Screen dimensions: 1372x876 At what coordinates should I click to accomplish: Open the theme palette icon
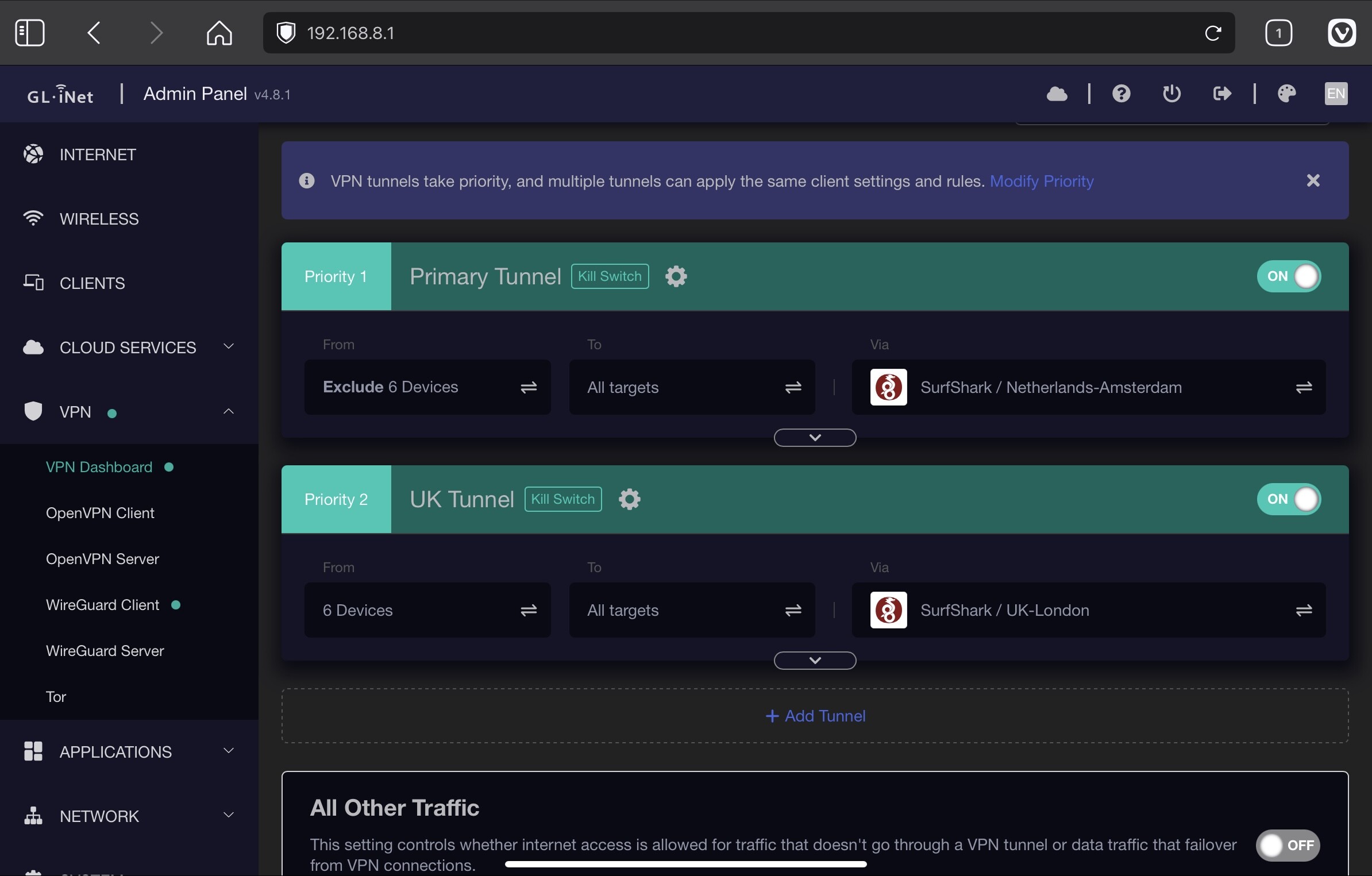click(1286, 94)
